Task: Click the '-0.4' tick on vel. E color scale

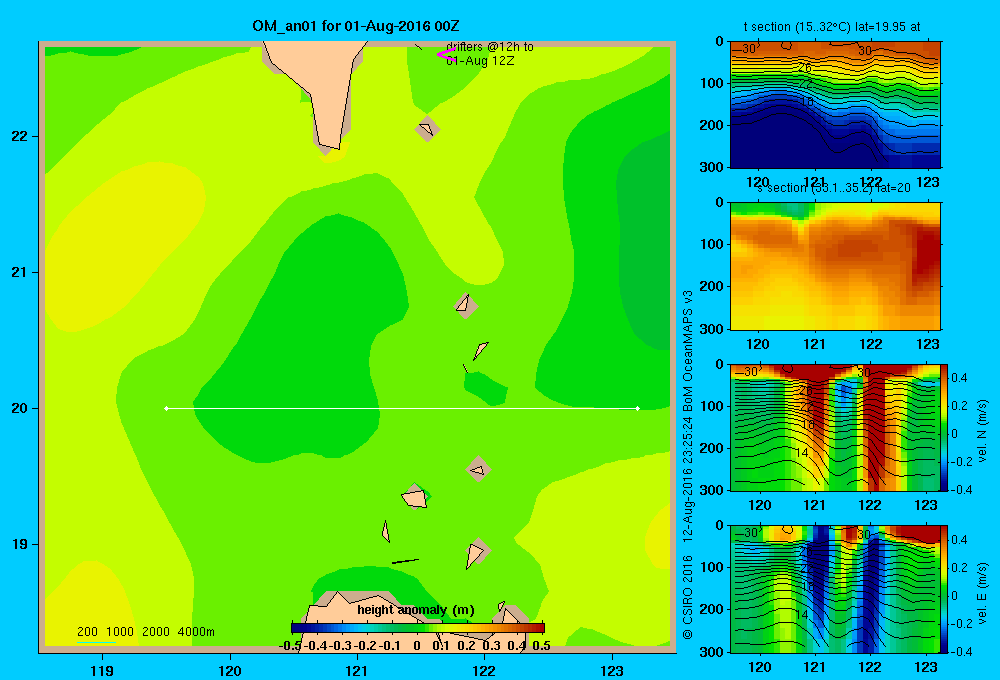Action: [x=961, y=651]
